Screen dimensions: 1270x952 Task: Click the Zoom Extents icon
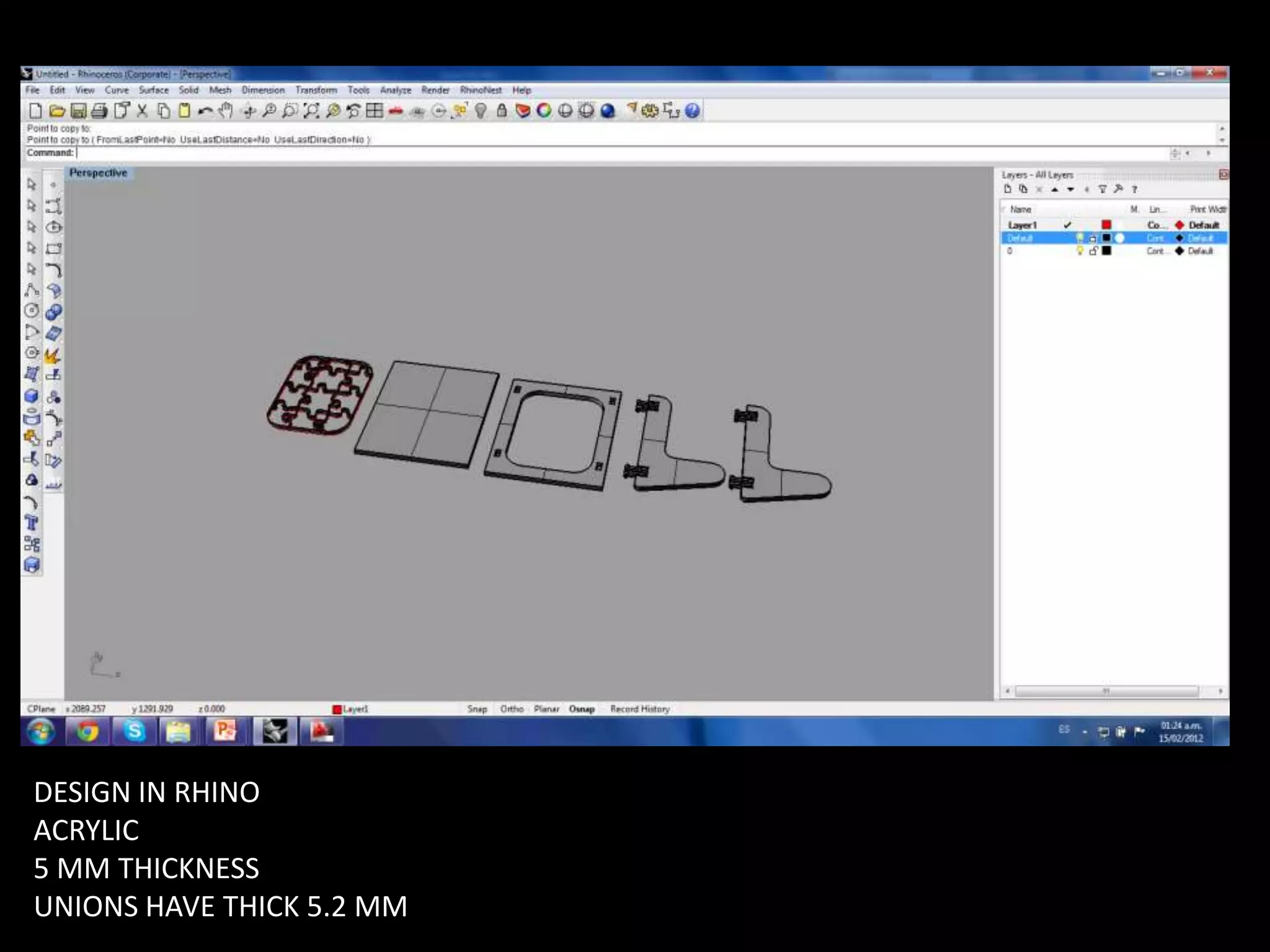(x=311, y=112)
